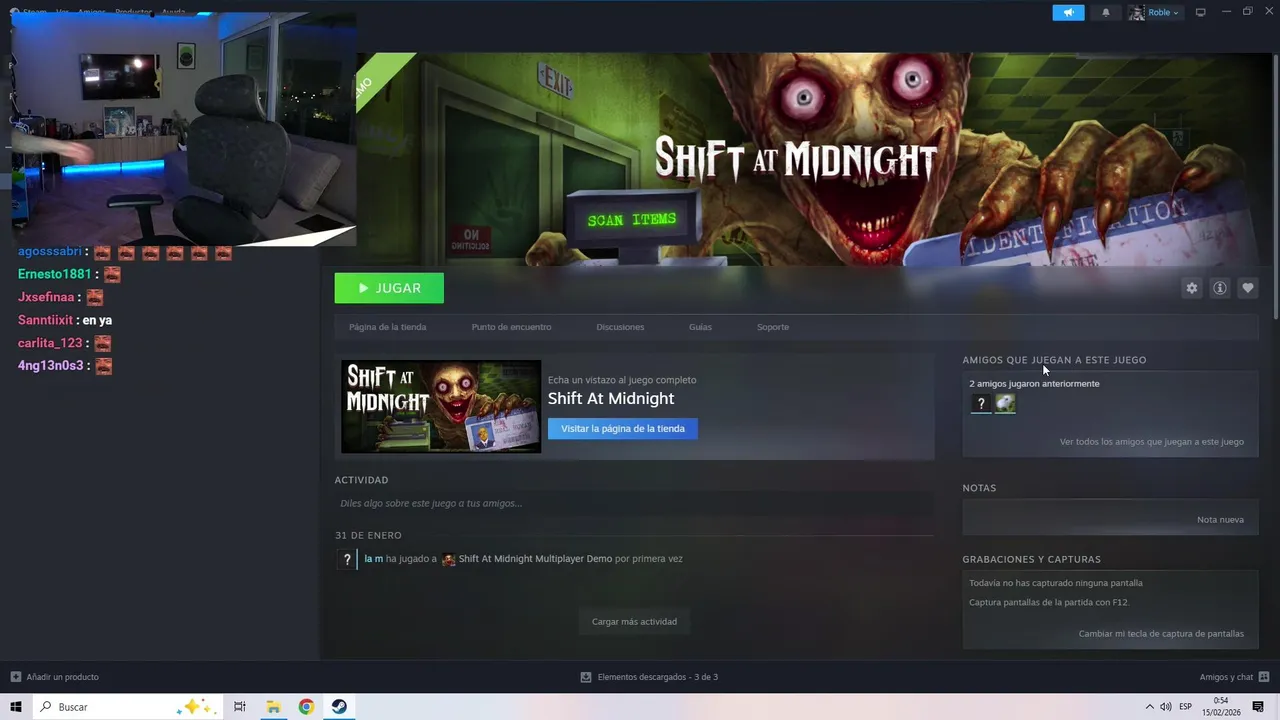This screenshot has width=1280, height=720.
Task: Open the Guías tab
Action: coord(700,327)
